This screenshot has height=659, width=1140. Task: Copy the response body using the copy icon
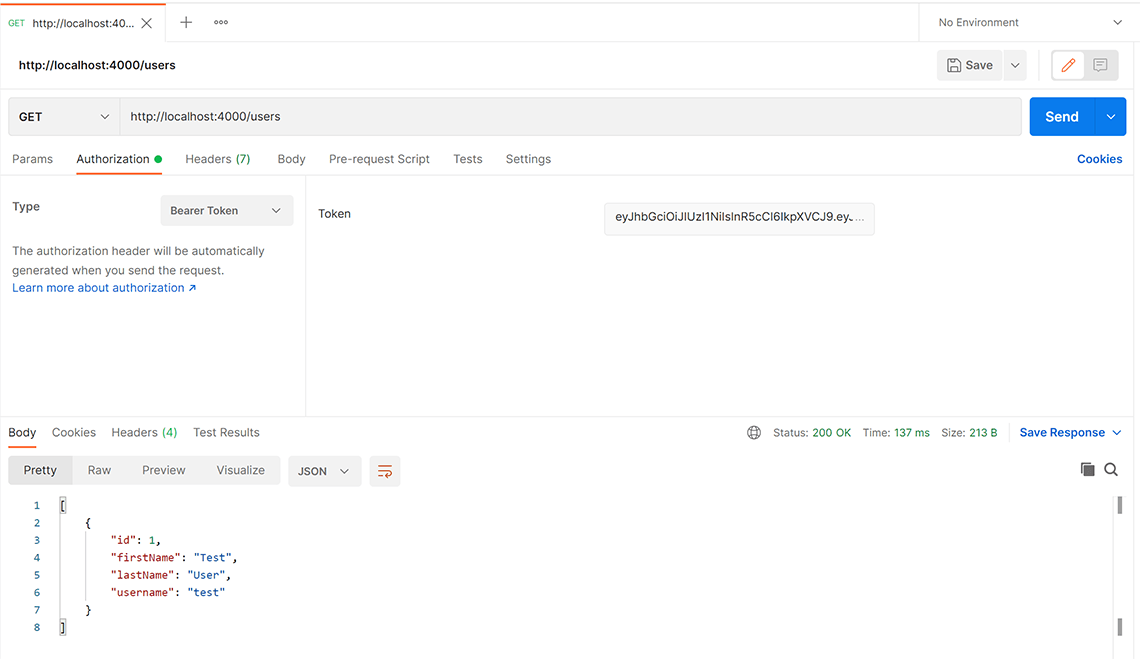coord(1088,469)
